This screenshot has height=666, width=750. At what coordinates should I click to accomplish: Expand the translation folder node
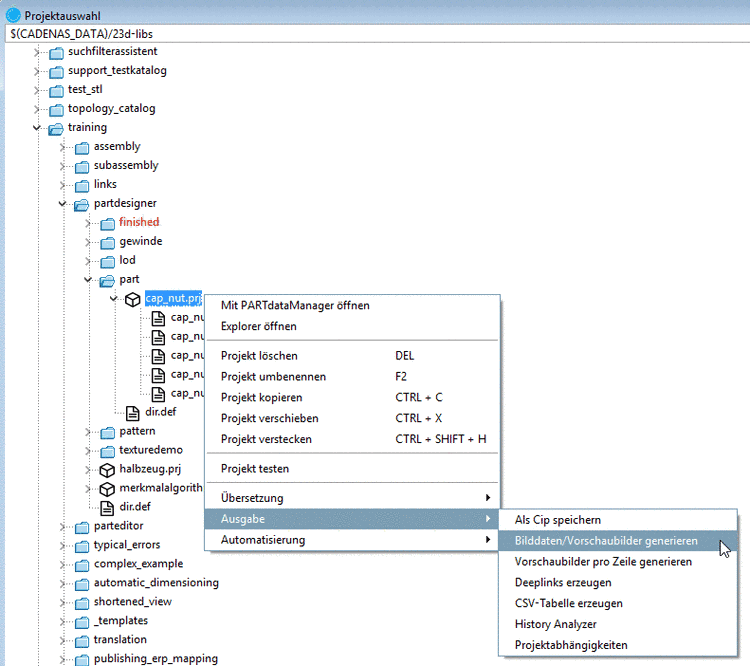coord(62,640)
